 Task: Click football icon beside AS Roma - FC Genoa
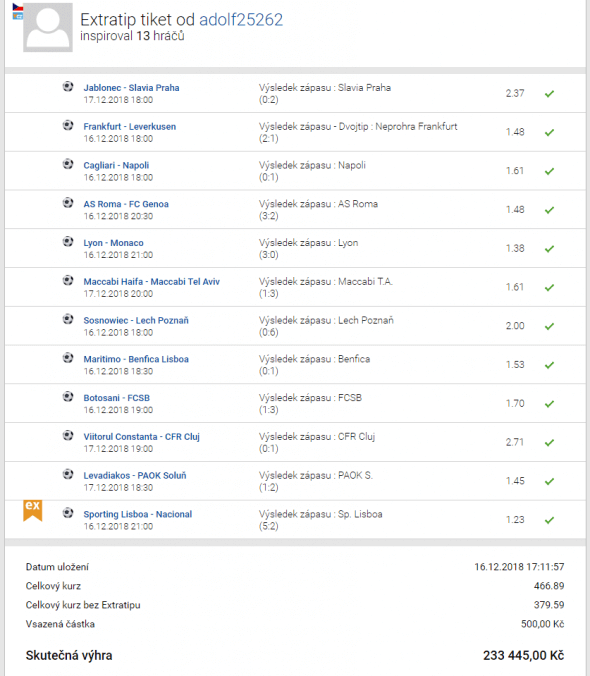(x=68, y=203)
